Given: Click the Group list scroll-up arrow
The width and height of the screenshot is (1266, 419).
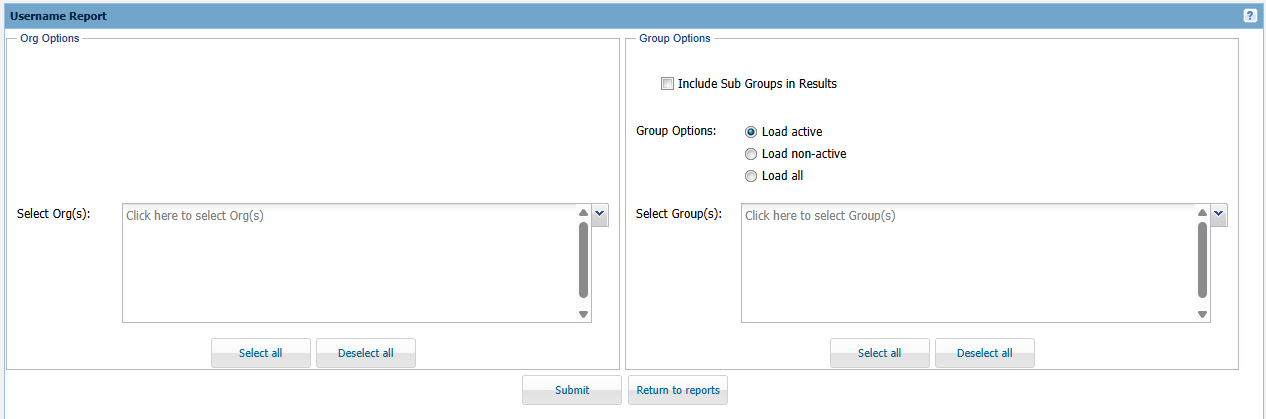Looking at the screenshot, I should point(1202,212).
